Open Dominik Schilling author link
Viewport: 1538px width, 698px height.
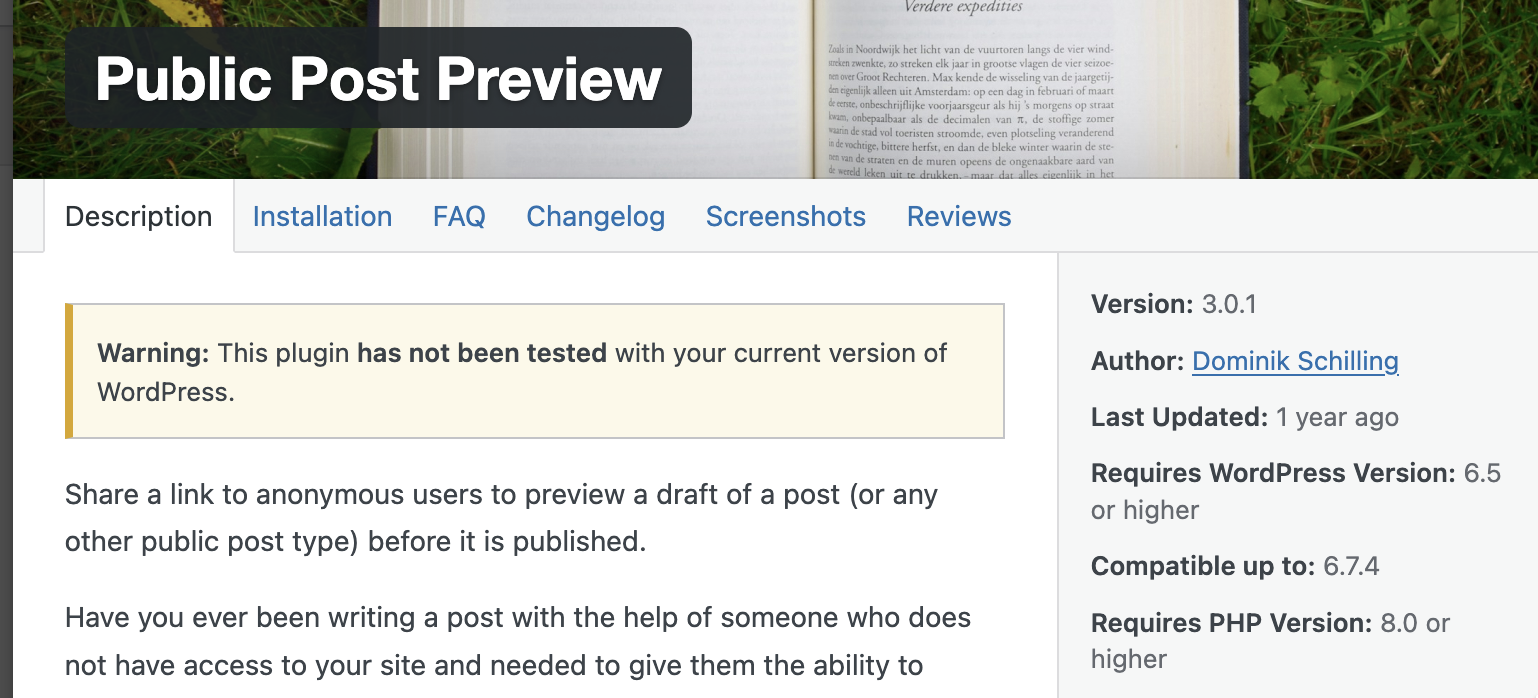[x=1295, y=361]
